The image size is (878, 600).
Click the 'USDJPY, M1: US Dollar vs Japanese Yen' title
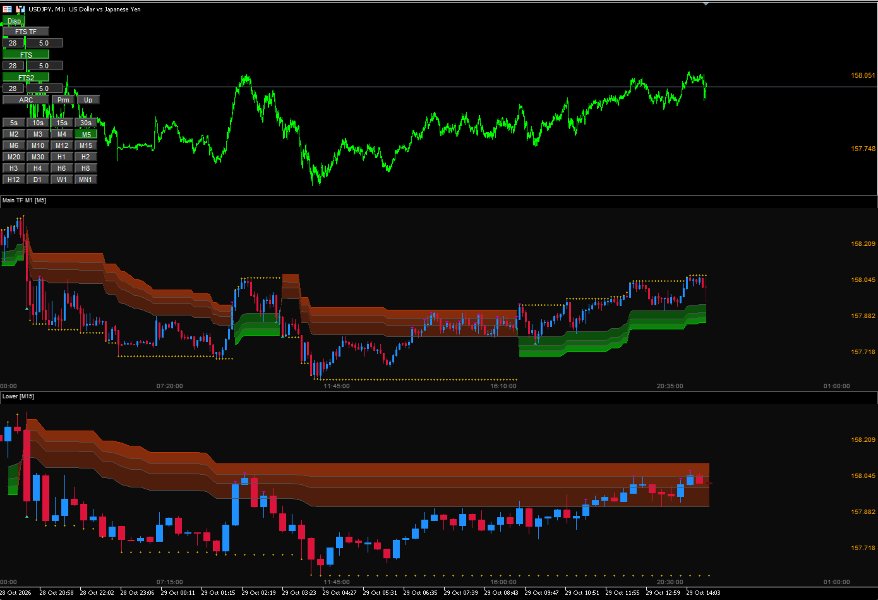pos(84,10)
